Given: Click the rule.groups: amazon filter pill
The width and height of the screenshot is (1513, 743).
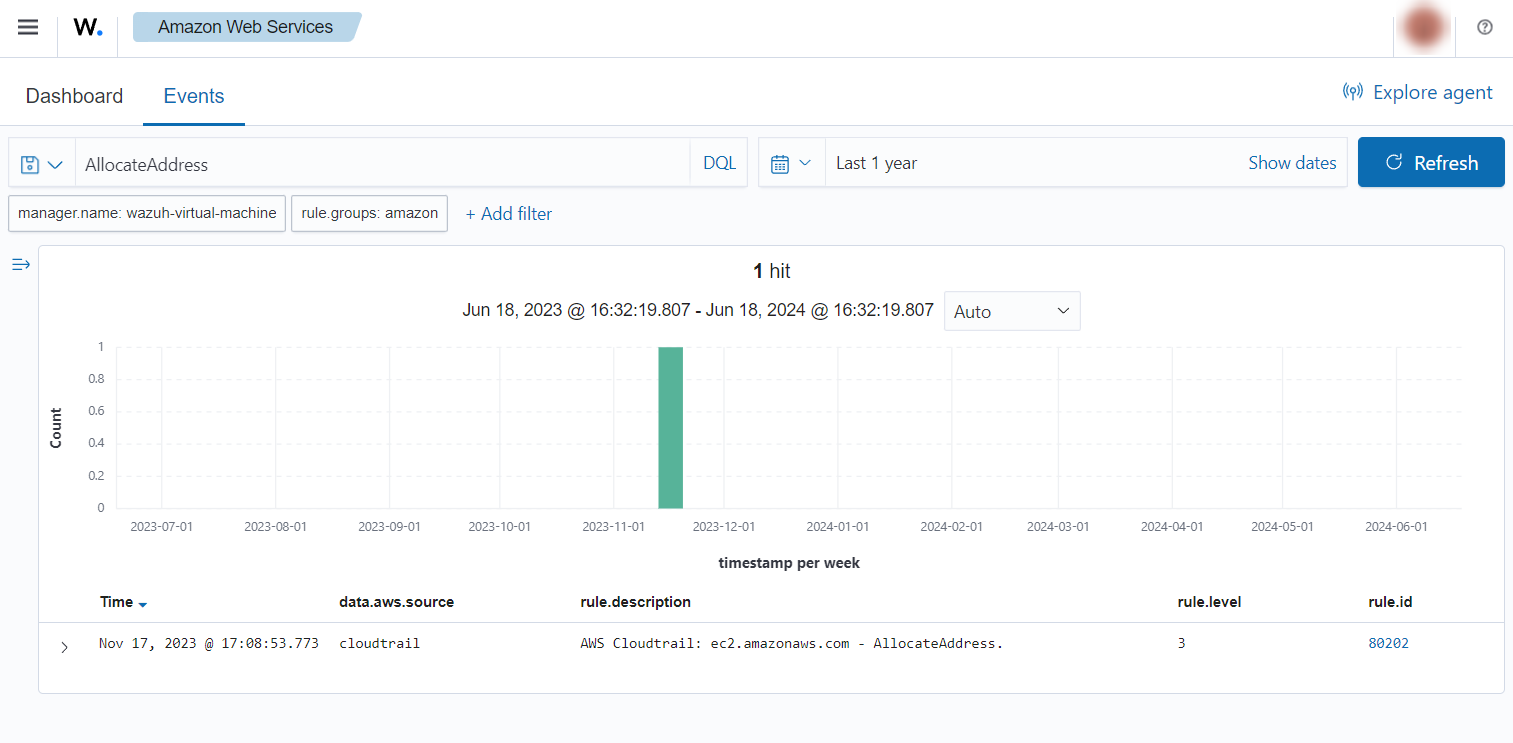Looking at the screenshot, I should click(x=369, y=213).
